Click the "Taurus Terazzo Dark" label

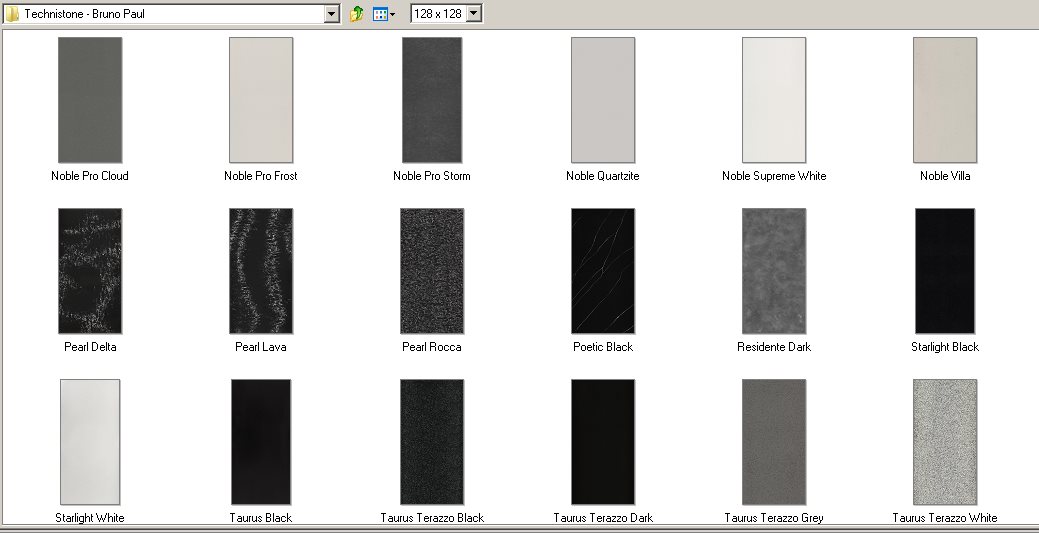[603, 518]
